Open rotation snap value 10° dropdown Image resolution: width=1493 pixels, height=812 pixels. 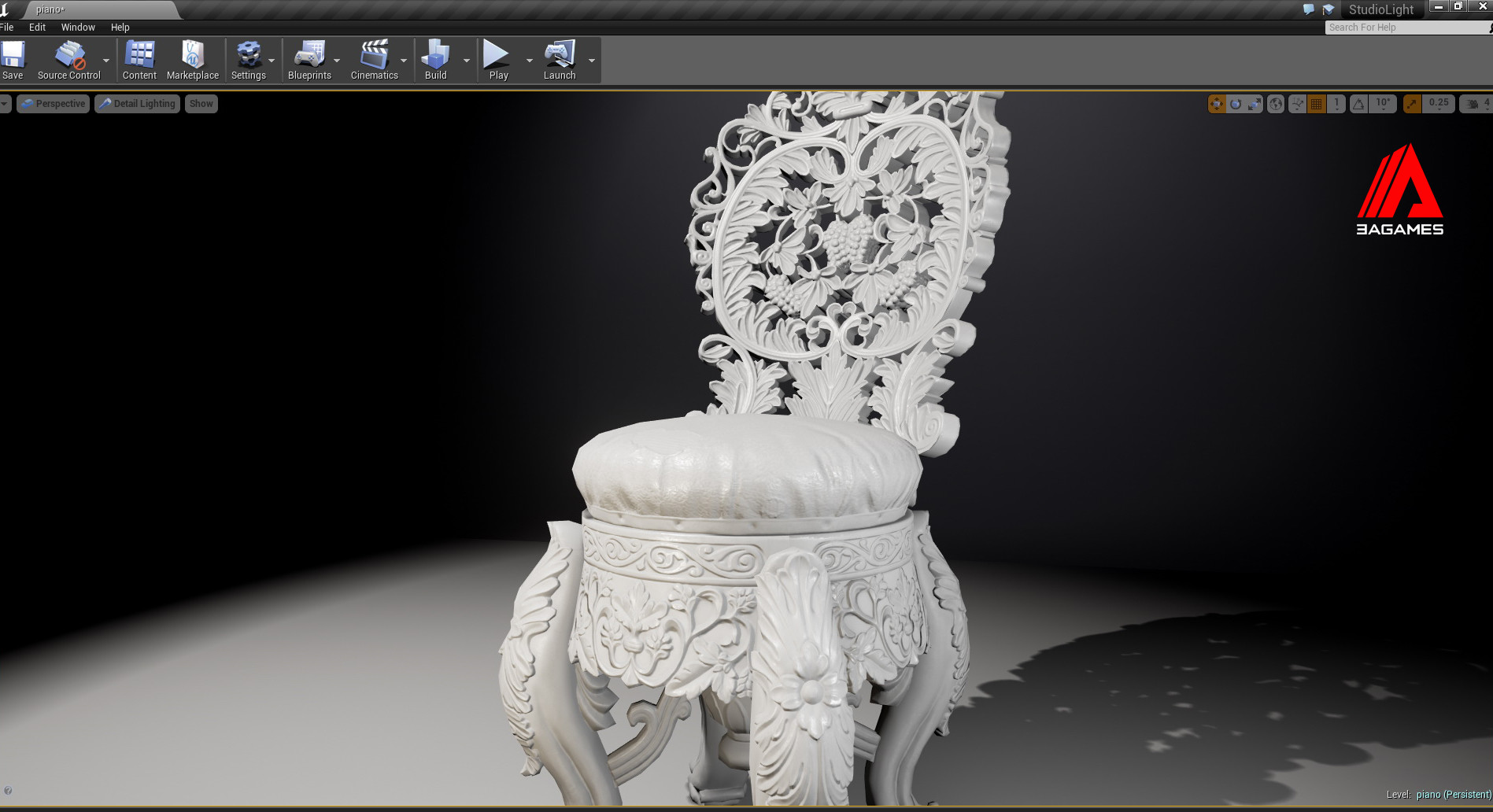pos(1383,104)
